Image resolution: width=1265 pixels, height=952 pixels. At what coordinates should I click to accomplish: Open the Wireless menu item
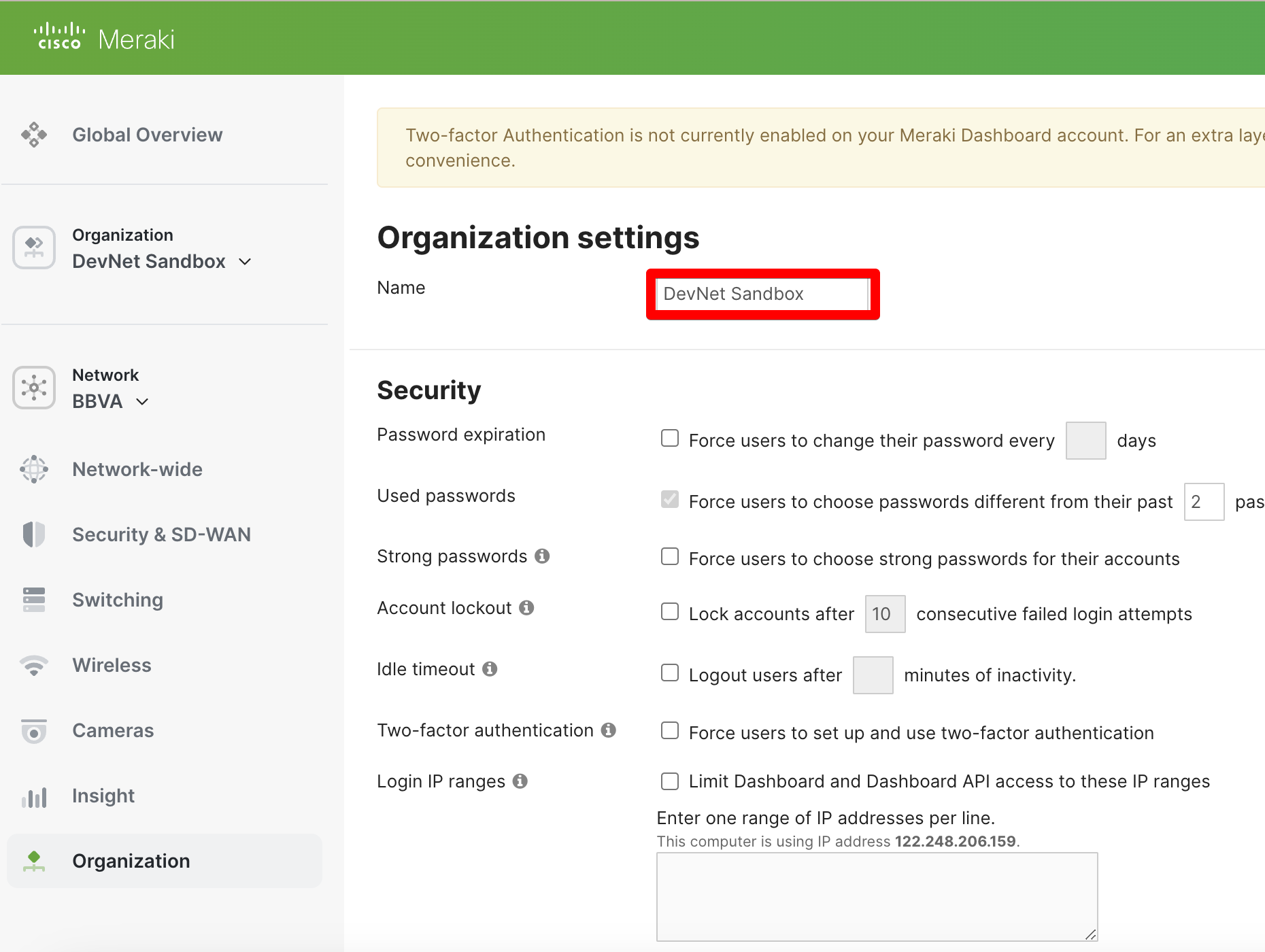coord(112,665)
